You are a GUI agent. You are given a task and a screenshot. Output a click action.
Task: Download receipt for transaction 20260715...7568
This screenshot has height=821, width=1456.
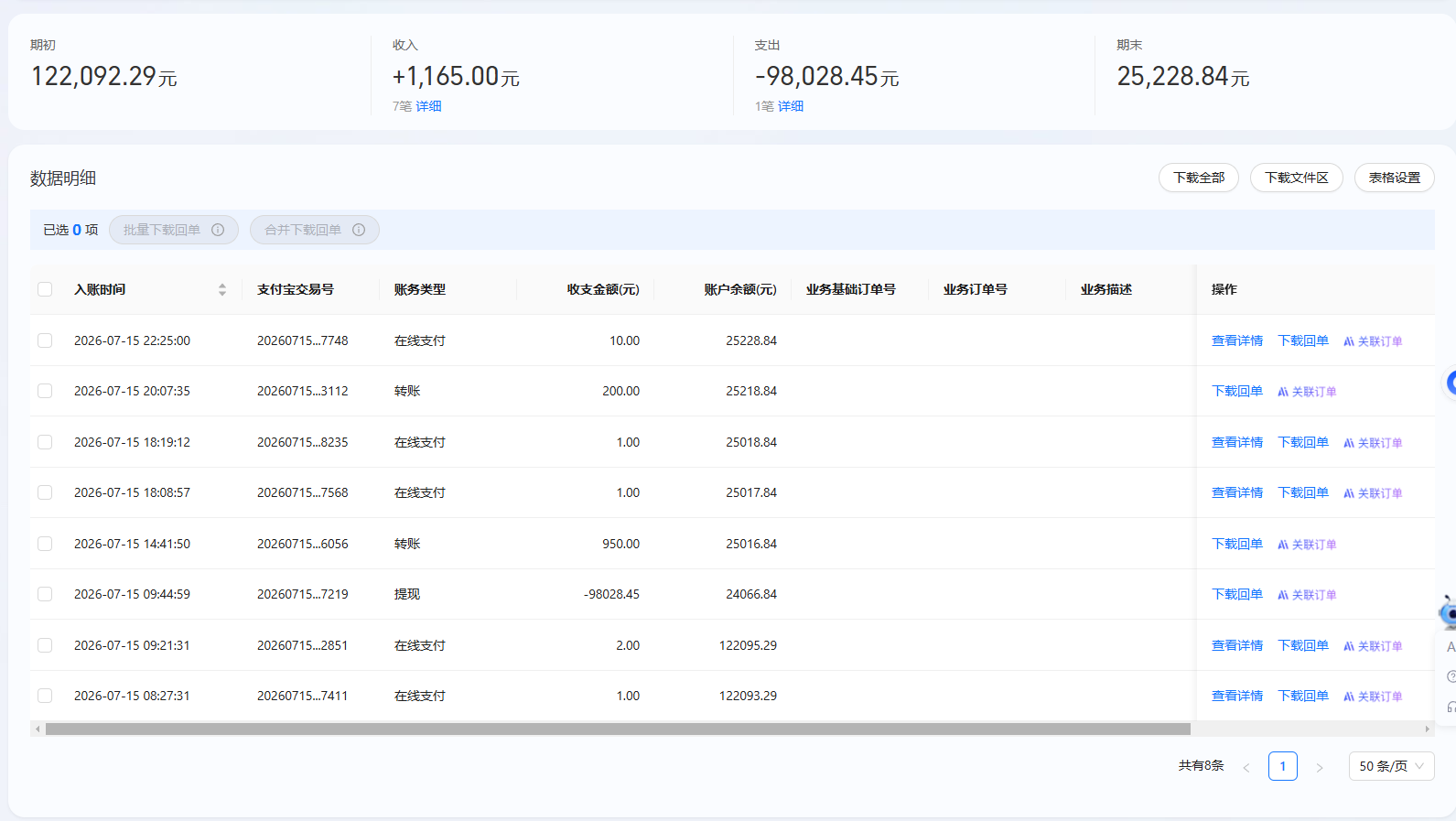tap(1303, 492)
